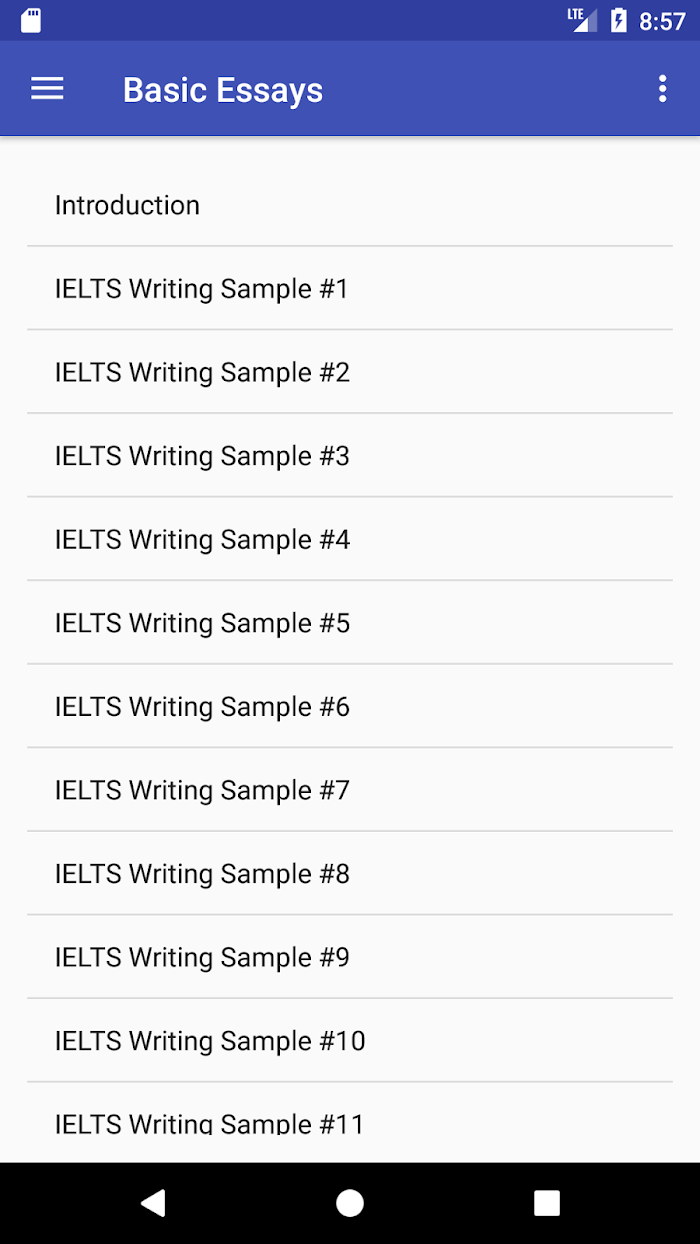Open IELTS Writing Sample #9
The image size is (700, 1244).
[x=350, y=957]
